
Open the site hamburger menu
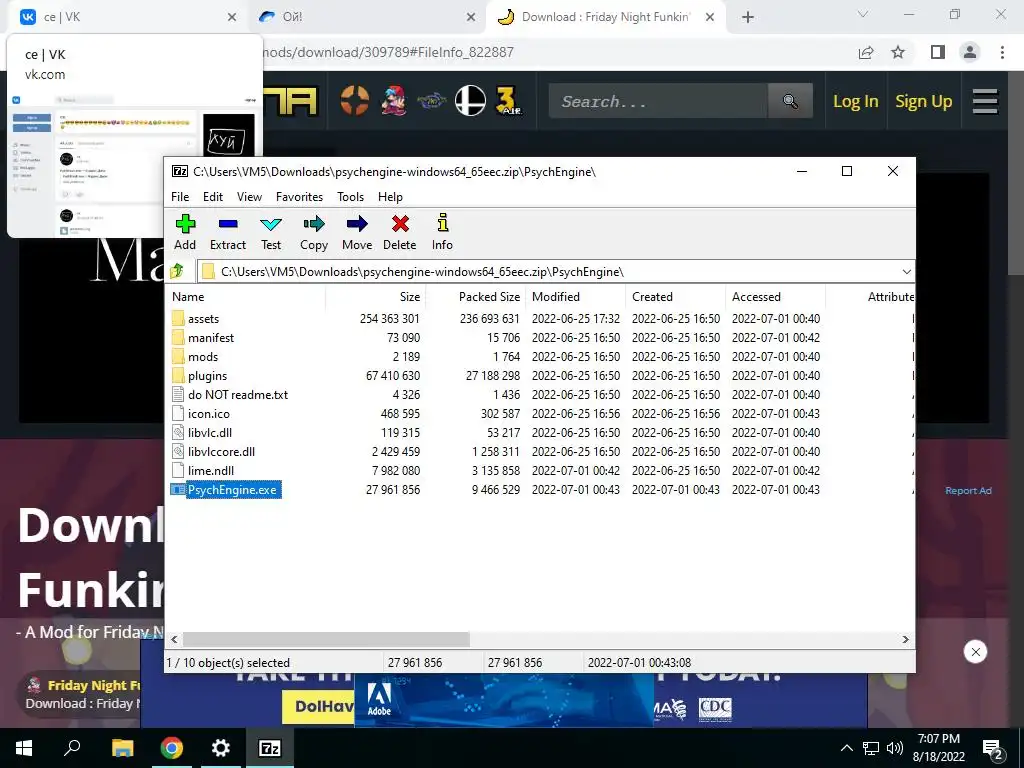985,101
